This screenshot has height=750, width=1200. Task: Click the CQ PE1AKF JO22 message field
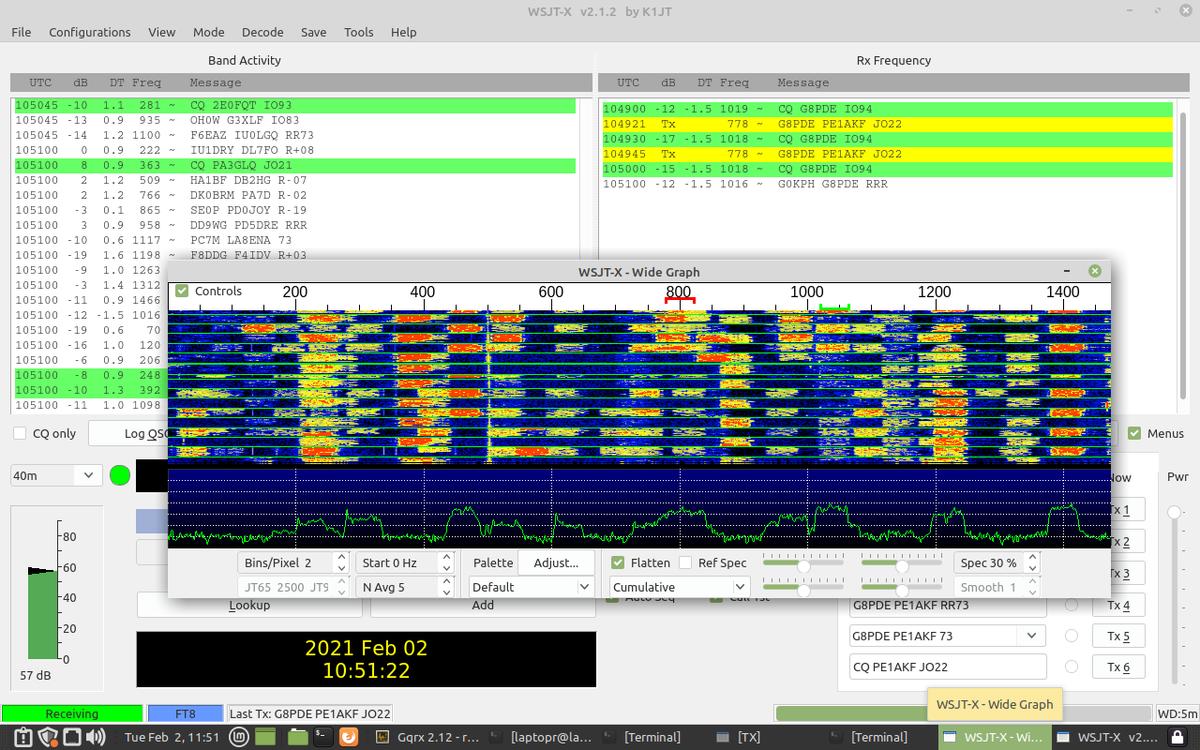pyautogui.click(x=947, y=667)
